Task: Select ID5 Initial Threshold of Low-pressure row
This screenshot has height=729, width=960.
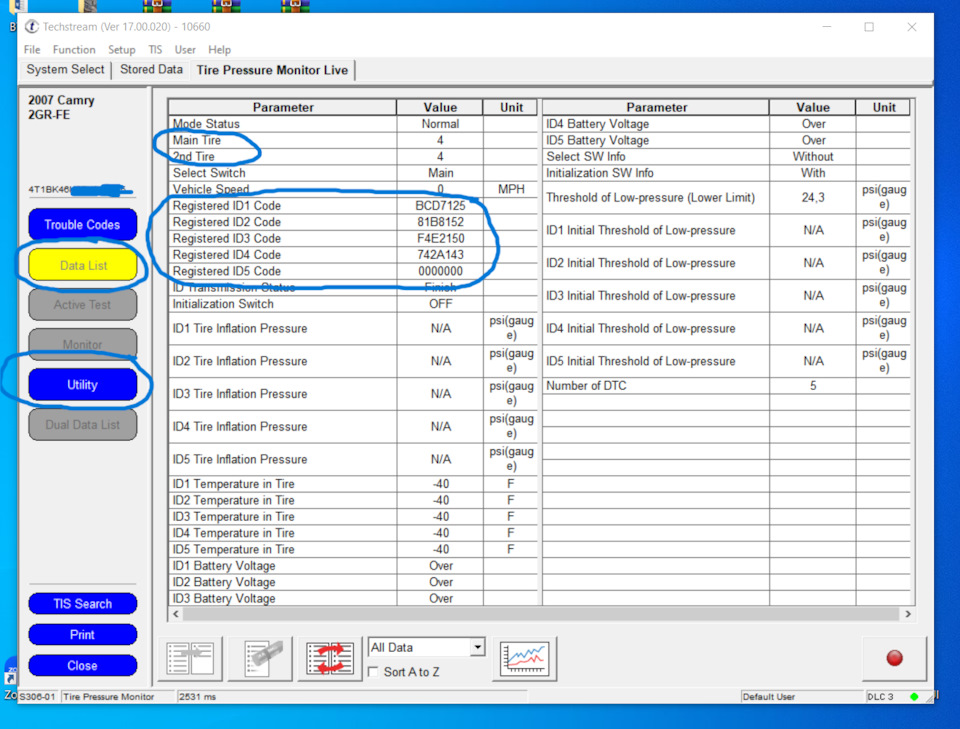Action: pos(726,361)
